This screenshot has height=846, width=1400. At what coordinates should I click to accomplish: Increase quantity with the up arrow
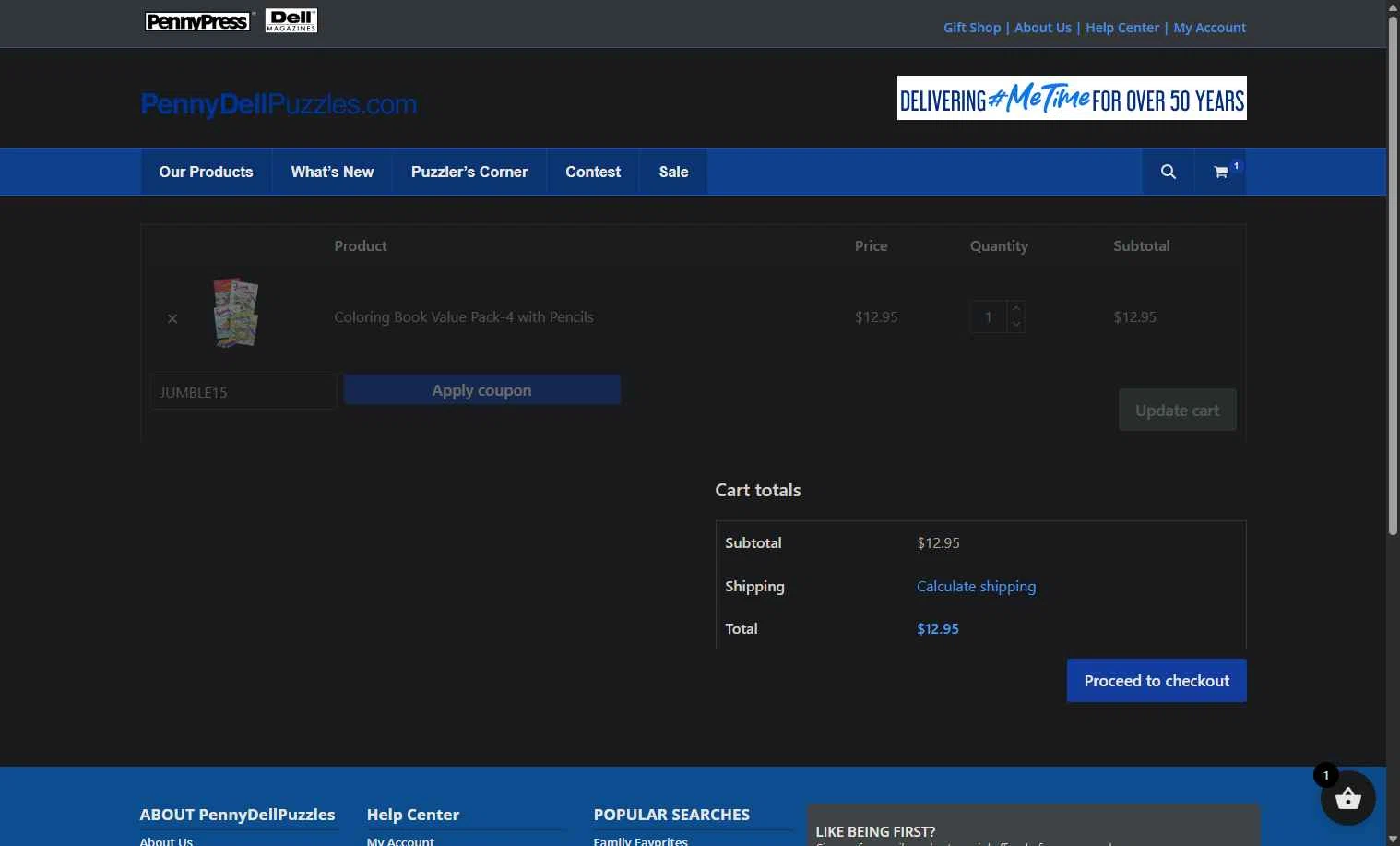(1015, 308)
